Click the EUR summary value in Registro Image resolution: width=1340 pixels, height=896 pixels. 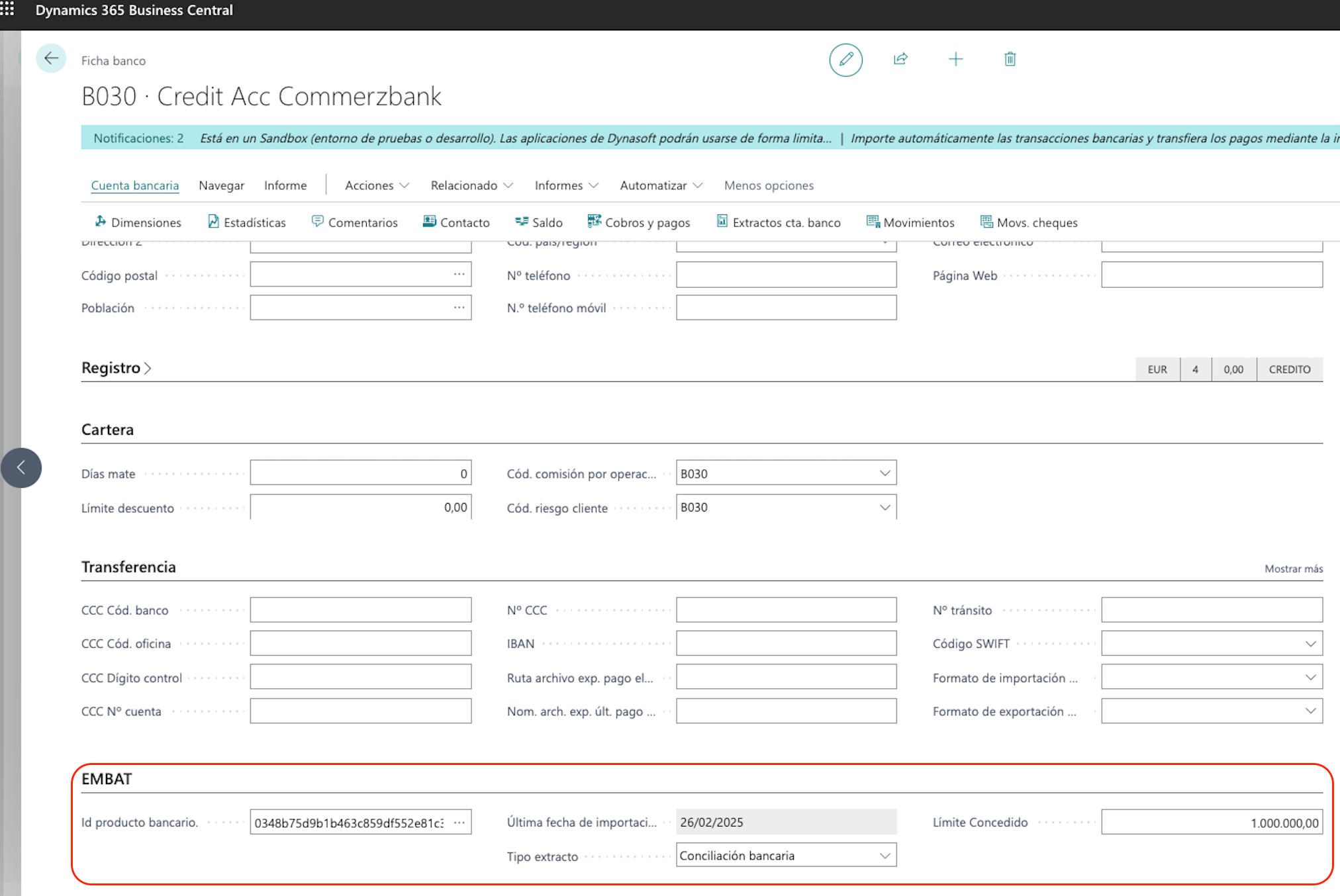[1157, 369]
